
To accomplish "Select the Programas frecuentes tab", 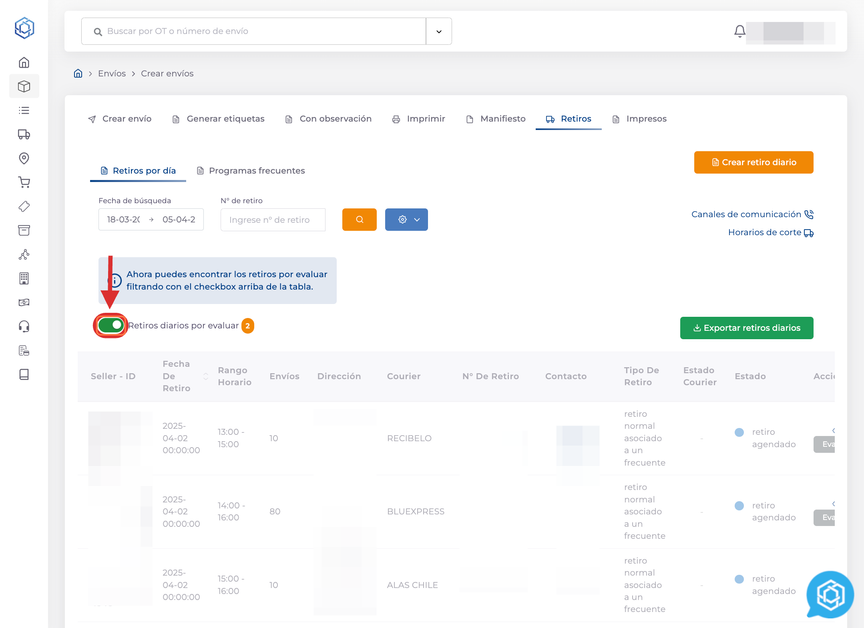I will point(250,171).
